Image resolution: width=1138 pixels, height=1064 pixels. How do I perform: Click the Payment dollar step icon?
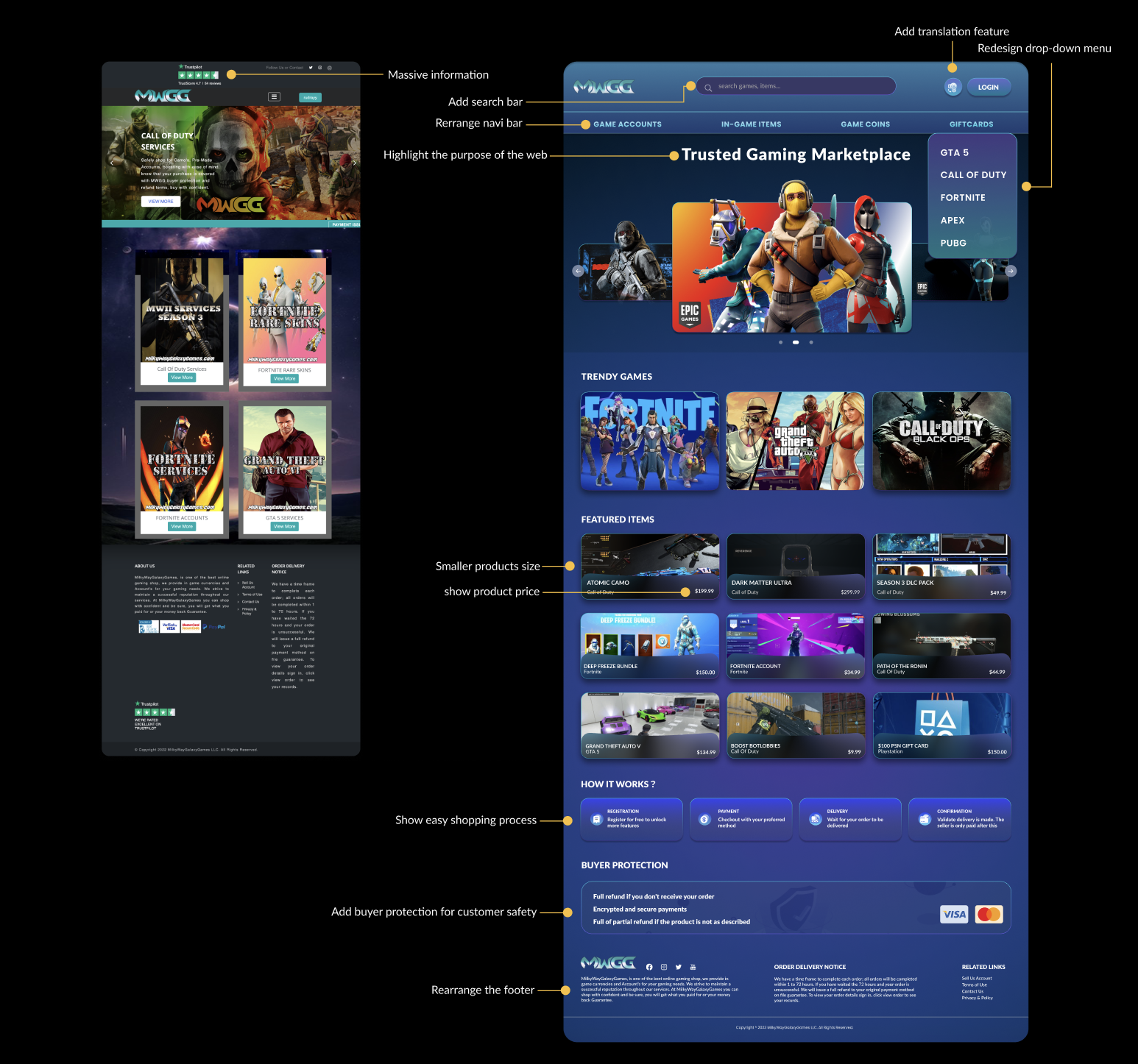point(704,819)
